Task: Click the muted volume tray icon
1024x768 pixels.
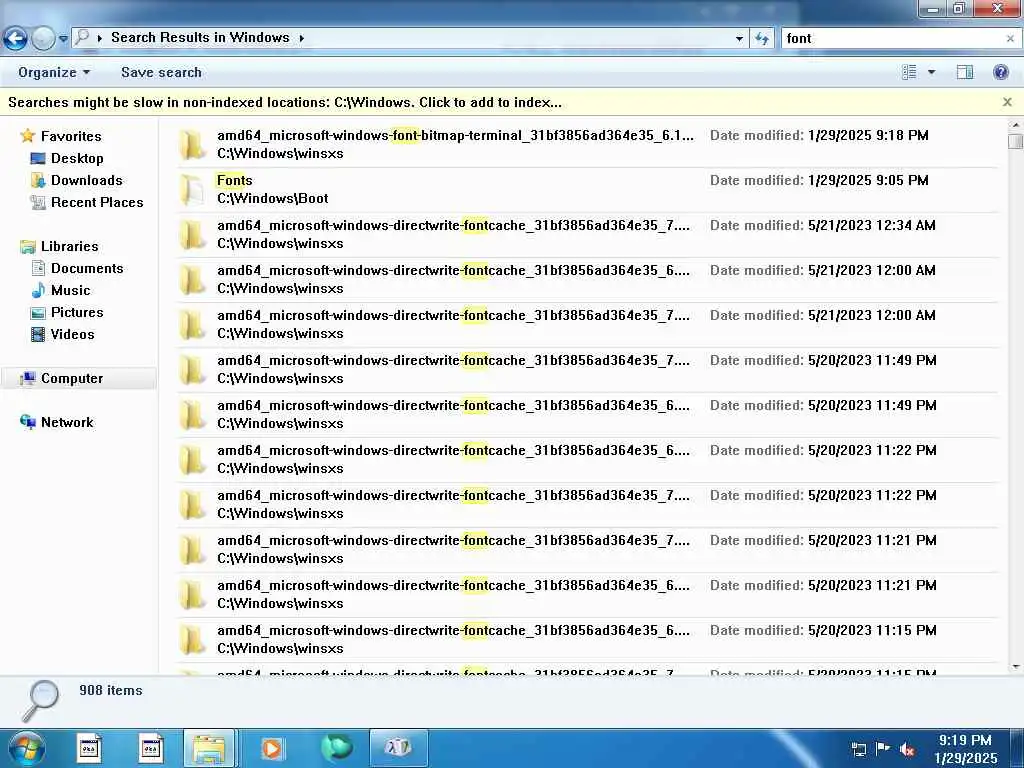Action: pos(907,750)
